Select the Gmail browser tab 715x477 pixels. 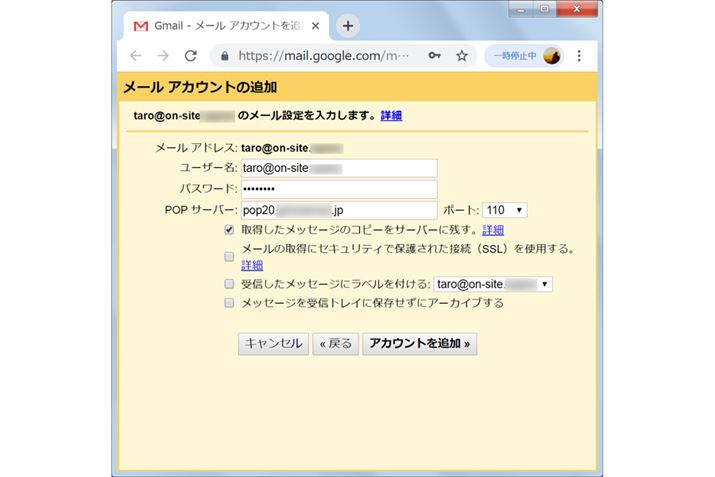pyautogui.click(x=220, y=25)
